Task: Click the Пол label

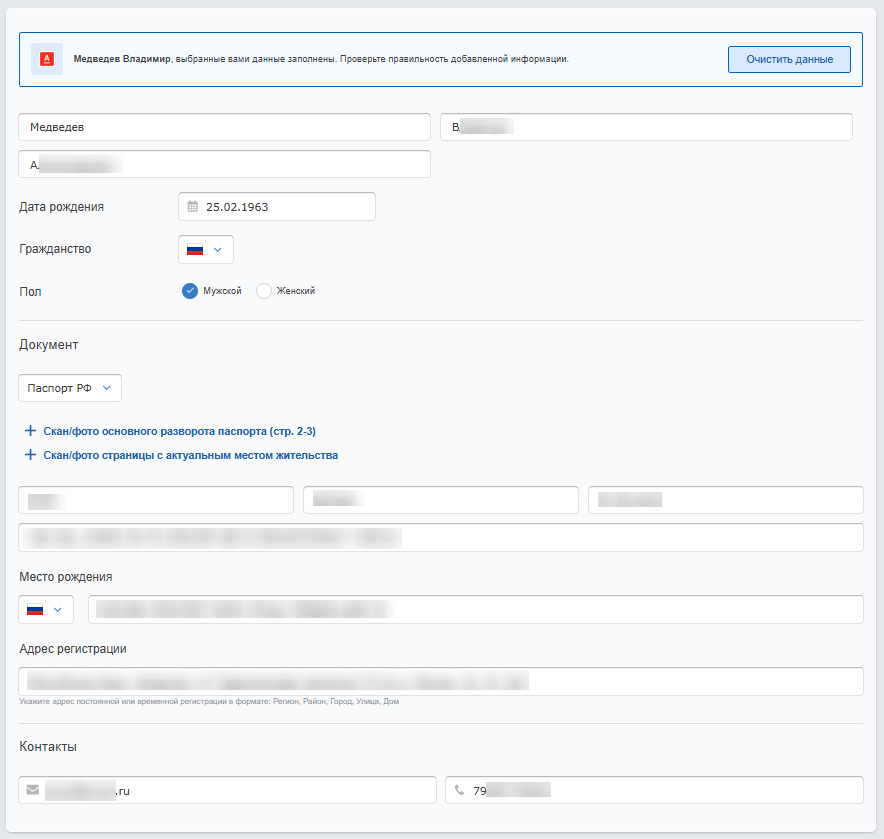Action: (x=30, y=292)
